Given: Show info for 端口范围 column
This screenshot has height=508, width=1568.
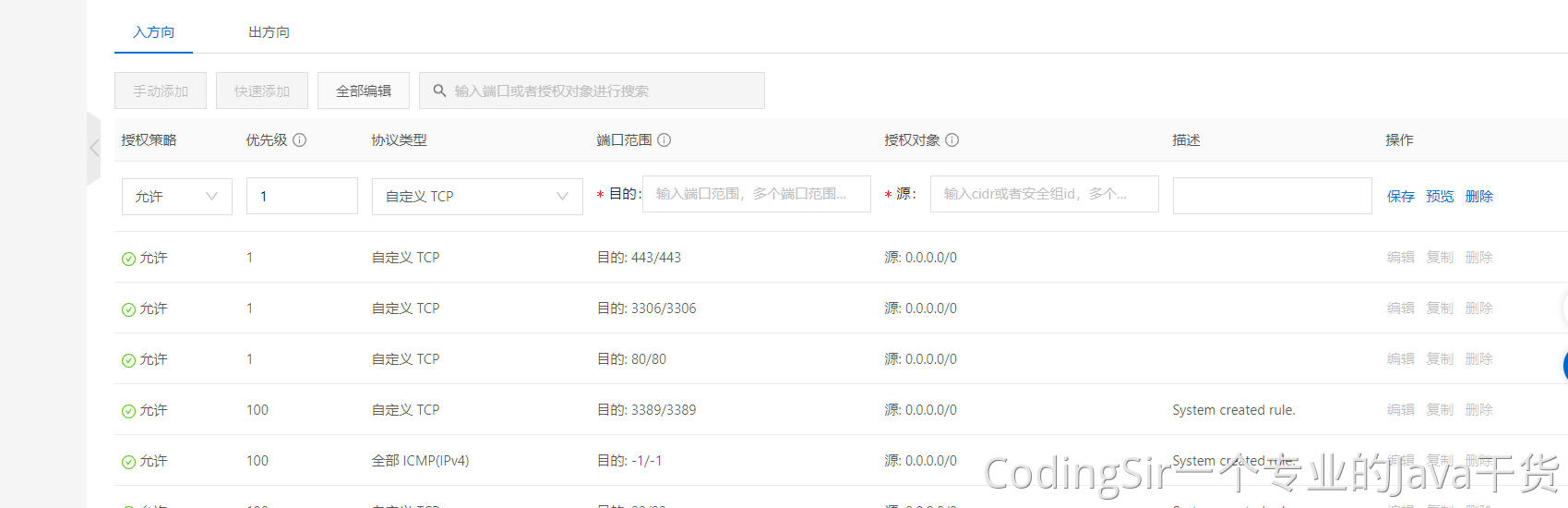Looking at the screenshot, I should (664, 140).
